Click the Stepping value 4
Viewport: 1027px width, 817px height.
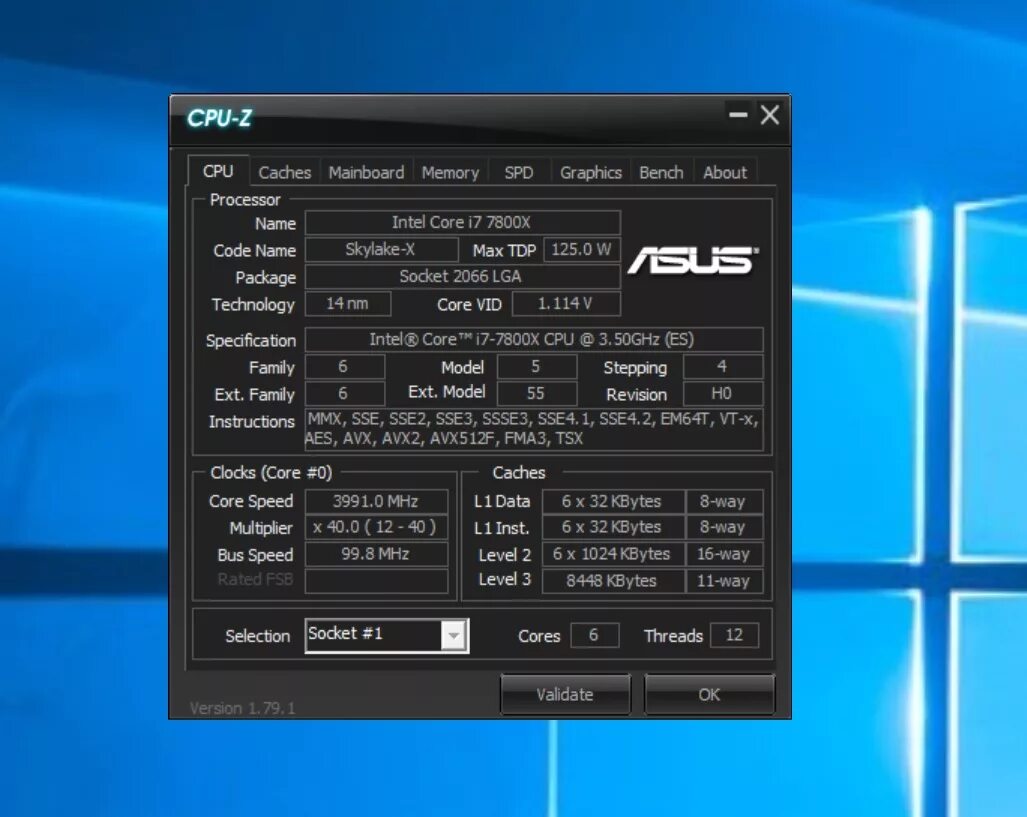(722, 367)
